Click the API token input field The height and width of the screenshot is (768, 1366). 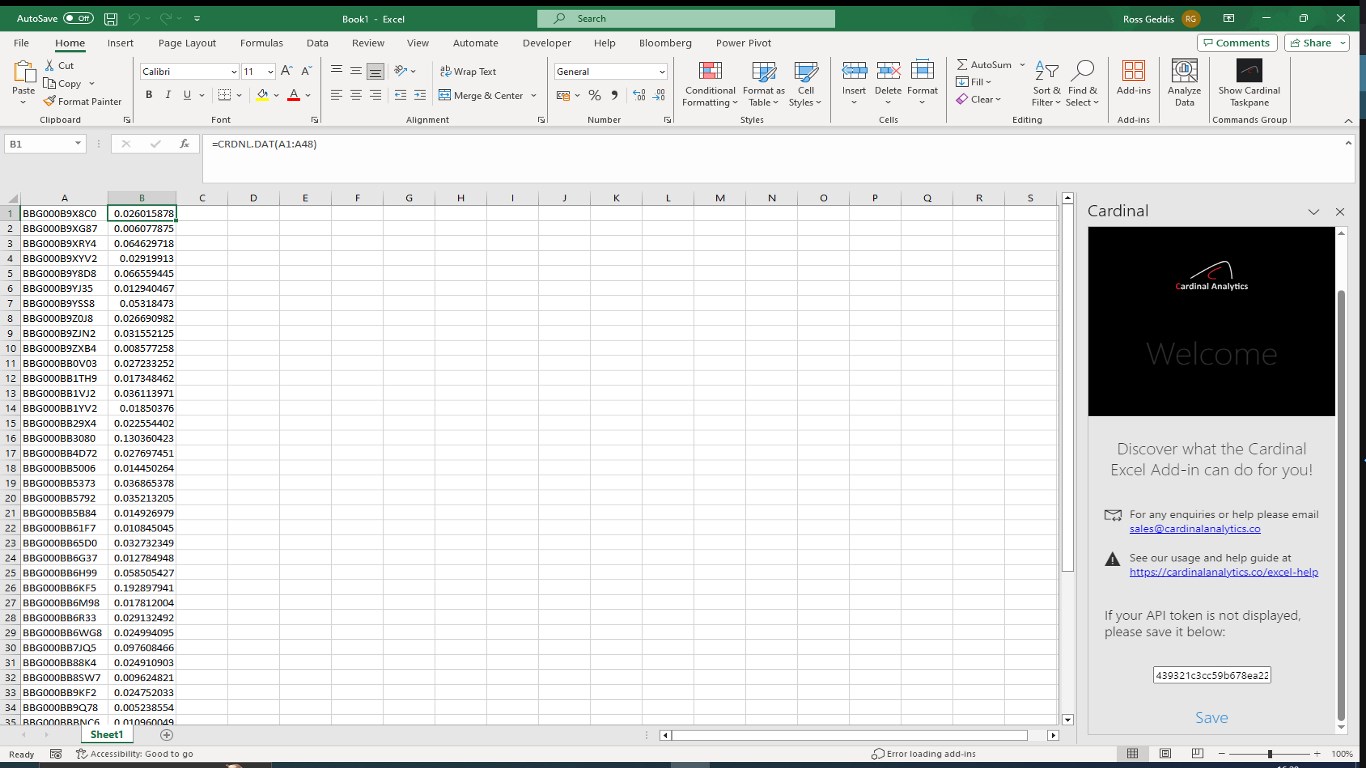(x=1211, y=676)
